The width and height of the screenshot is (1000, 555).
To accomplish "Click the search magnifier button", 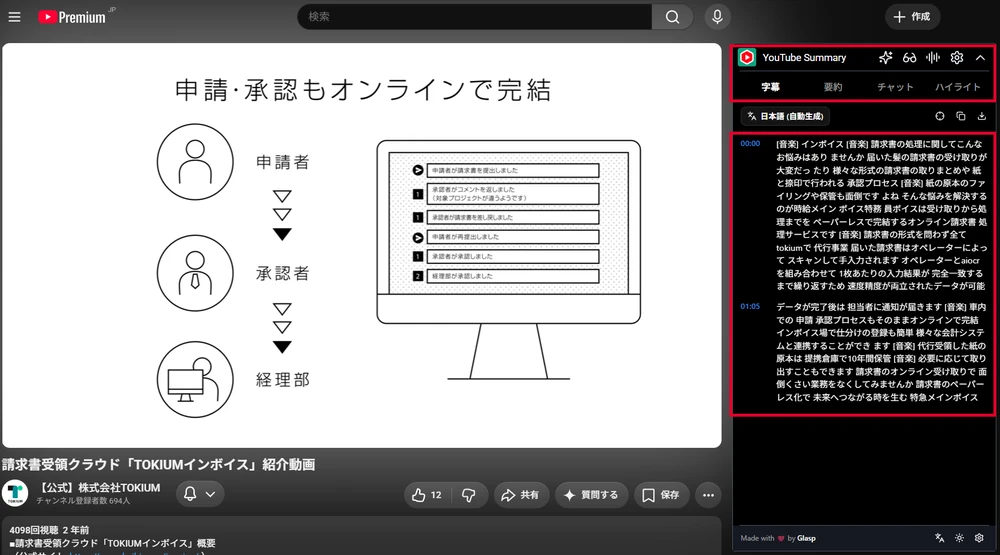I will [672, 17].
